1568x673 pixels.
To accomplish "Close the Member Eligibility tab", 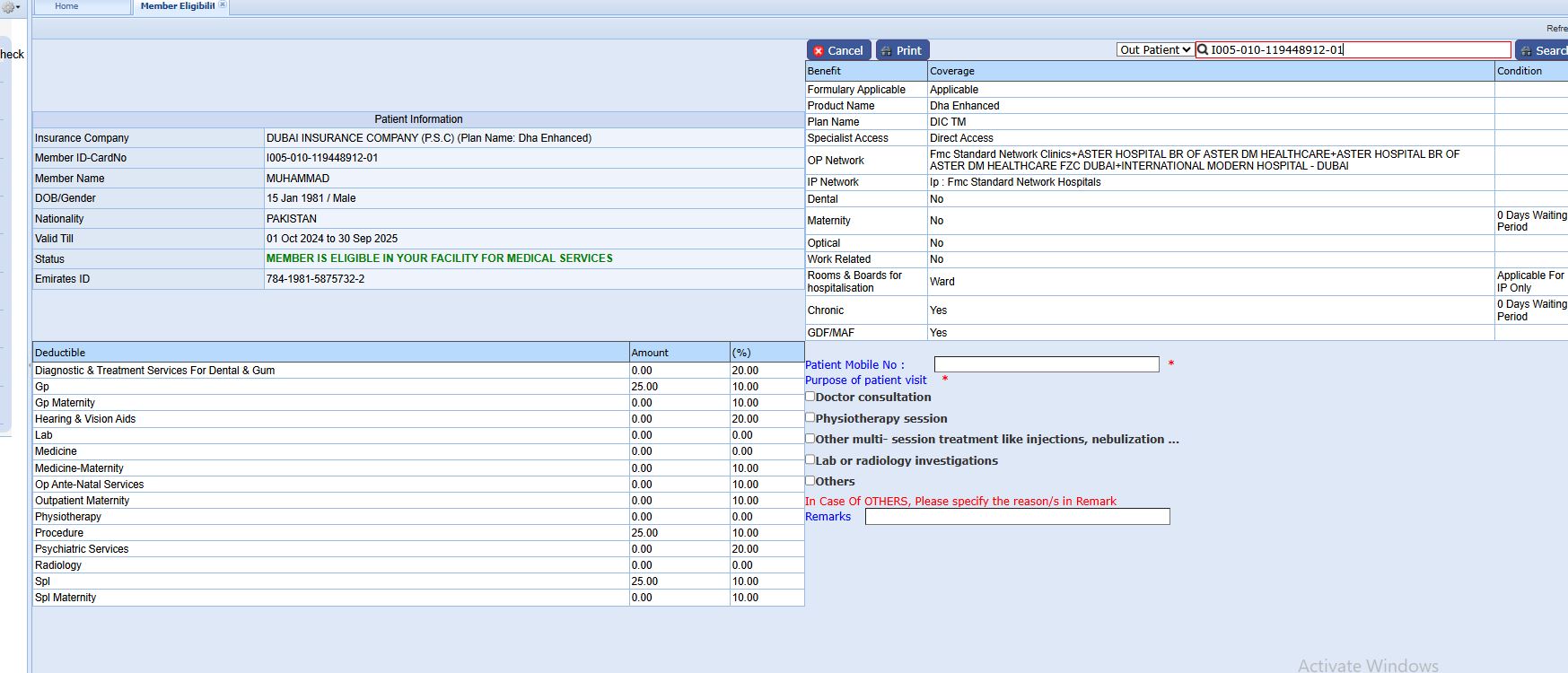I will pos(223,5).
